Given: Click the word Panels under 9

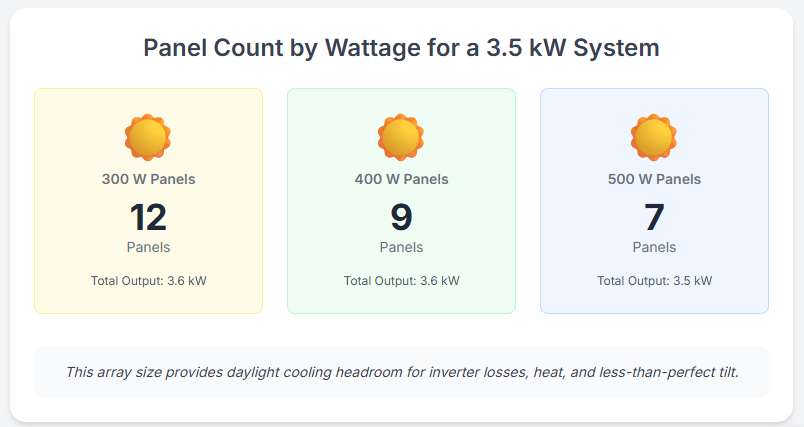Looking at the screenshot, I should point(401,247).
